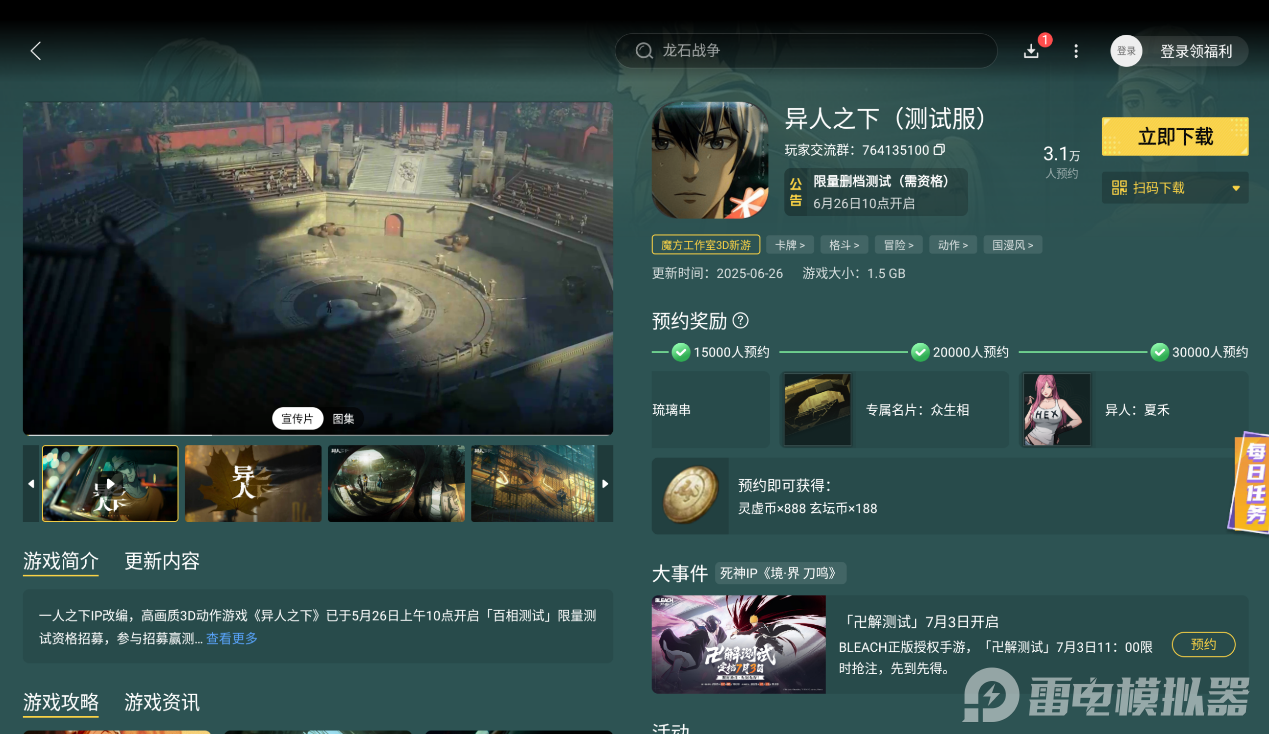Click the 夏禾 character reward portrait
The width and height of the screenshot is (1269, 734).
(1057, 409)
